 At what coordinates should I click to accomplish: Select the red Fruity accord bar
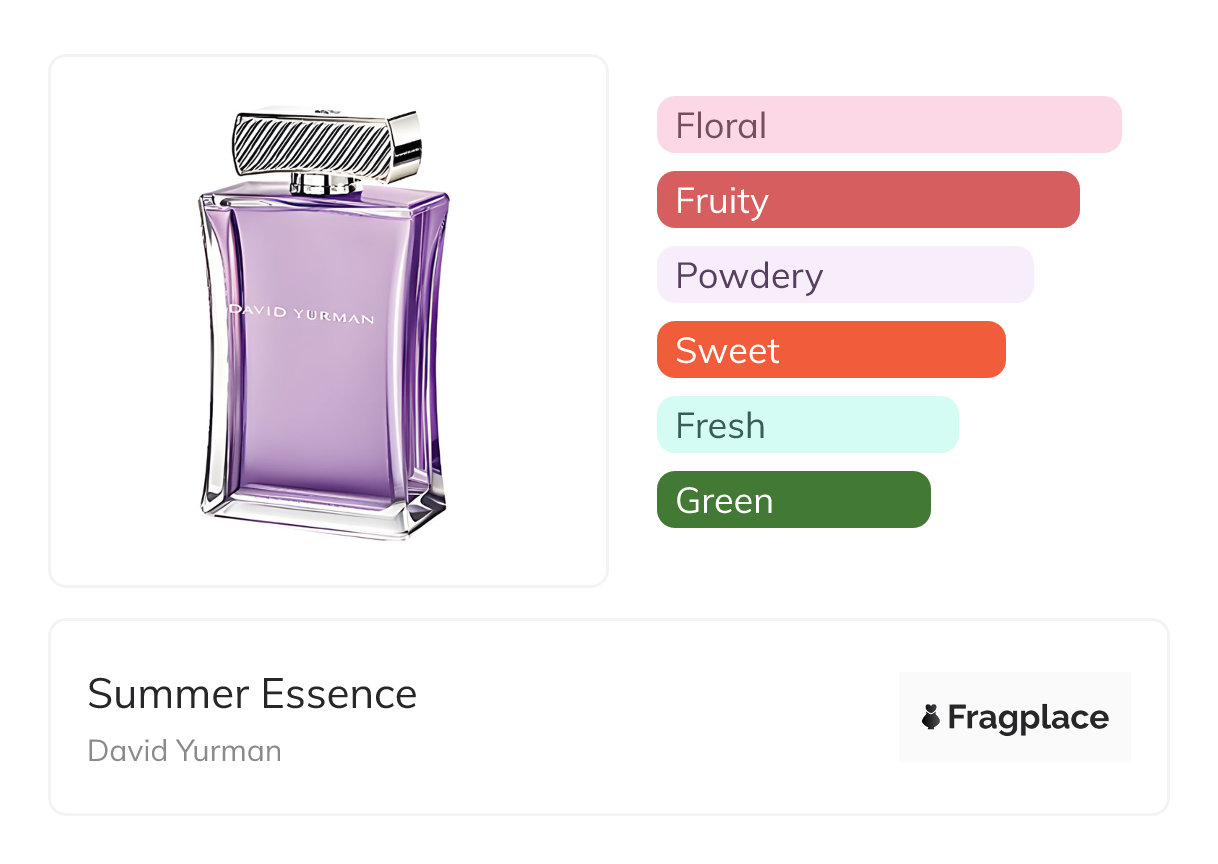tap(868, 200)
